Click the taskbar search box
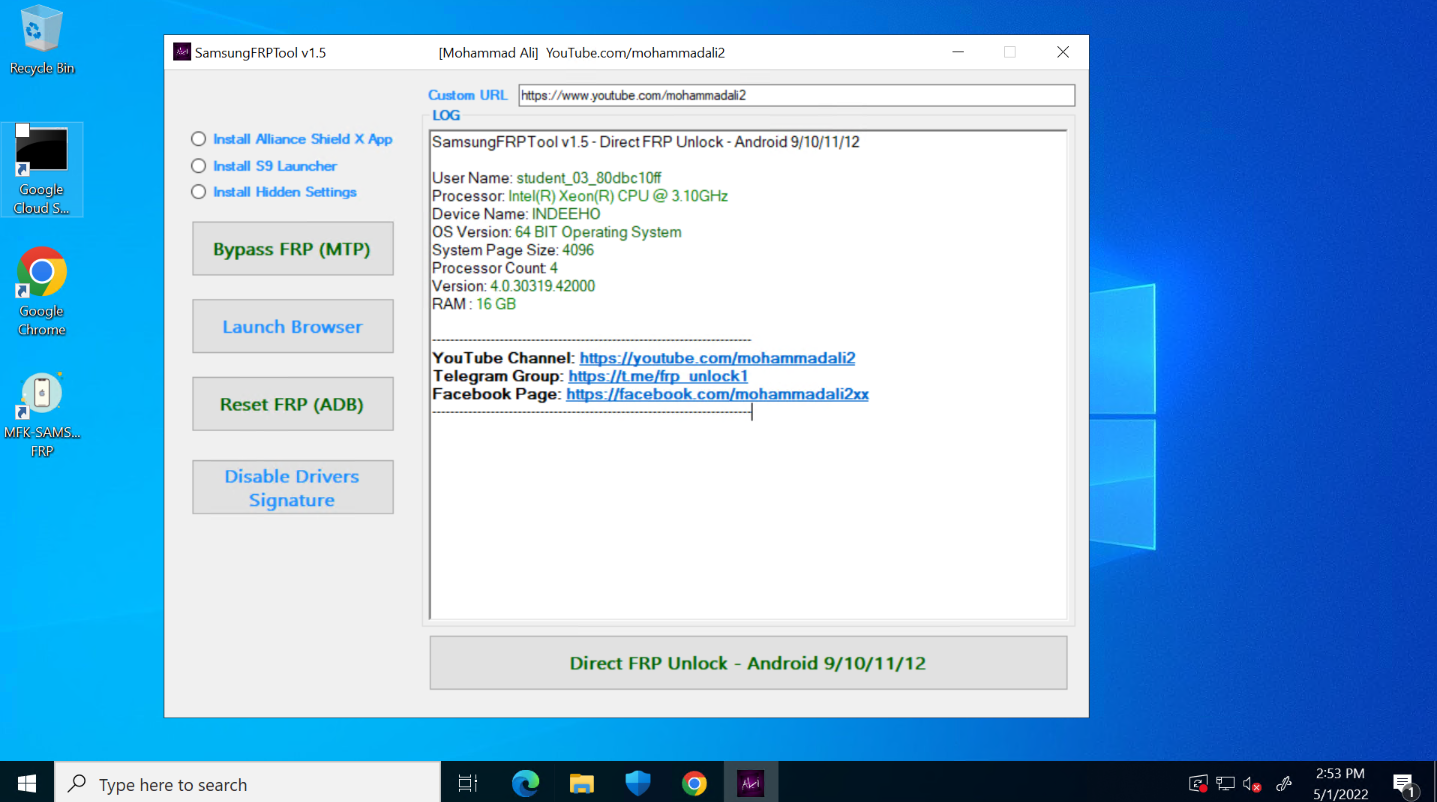1437x802 pixels. click(247, 783)
